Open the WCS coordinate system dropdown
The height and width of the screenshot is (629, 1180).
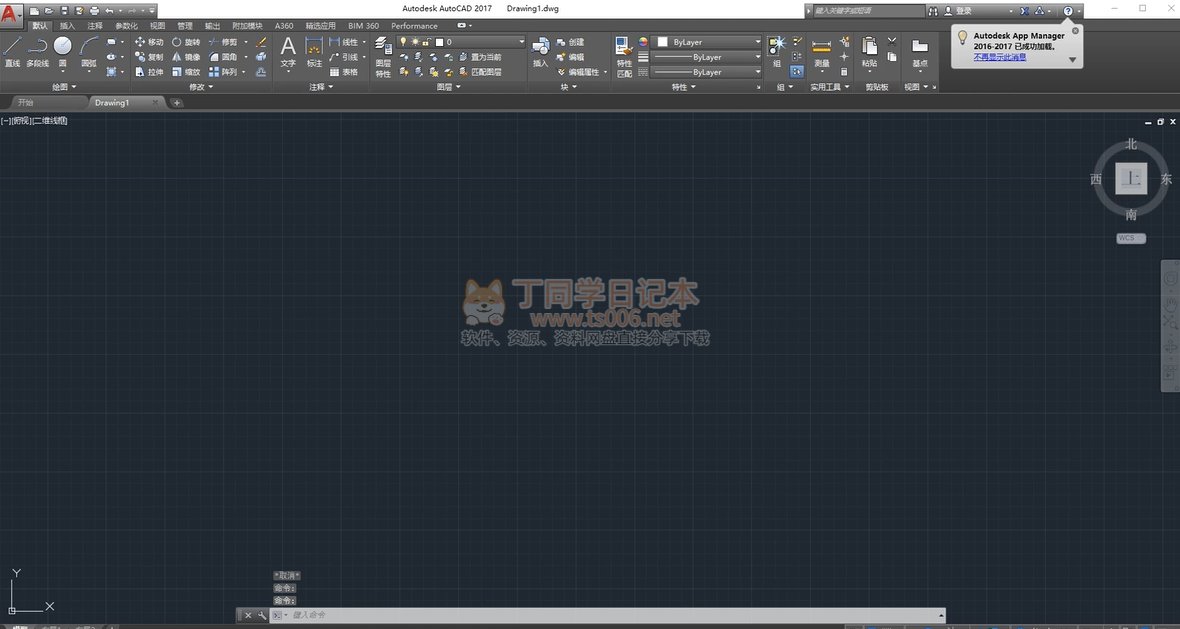(x=1131, y=238)
